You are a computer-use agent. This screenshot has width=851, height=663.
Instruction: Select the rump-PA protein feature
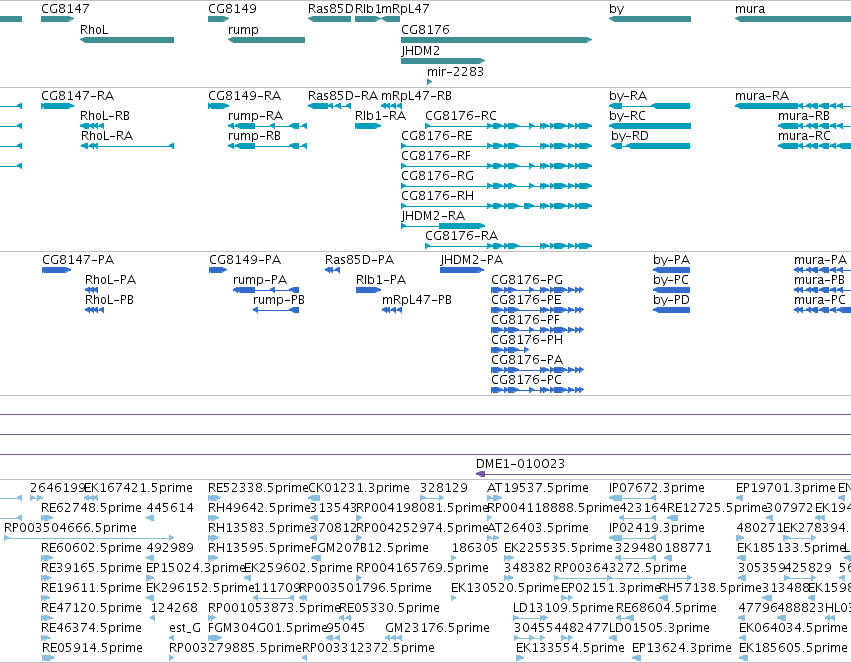(266, 290)
